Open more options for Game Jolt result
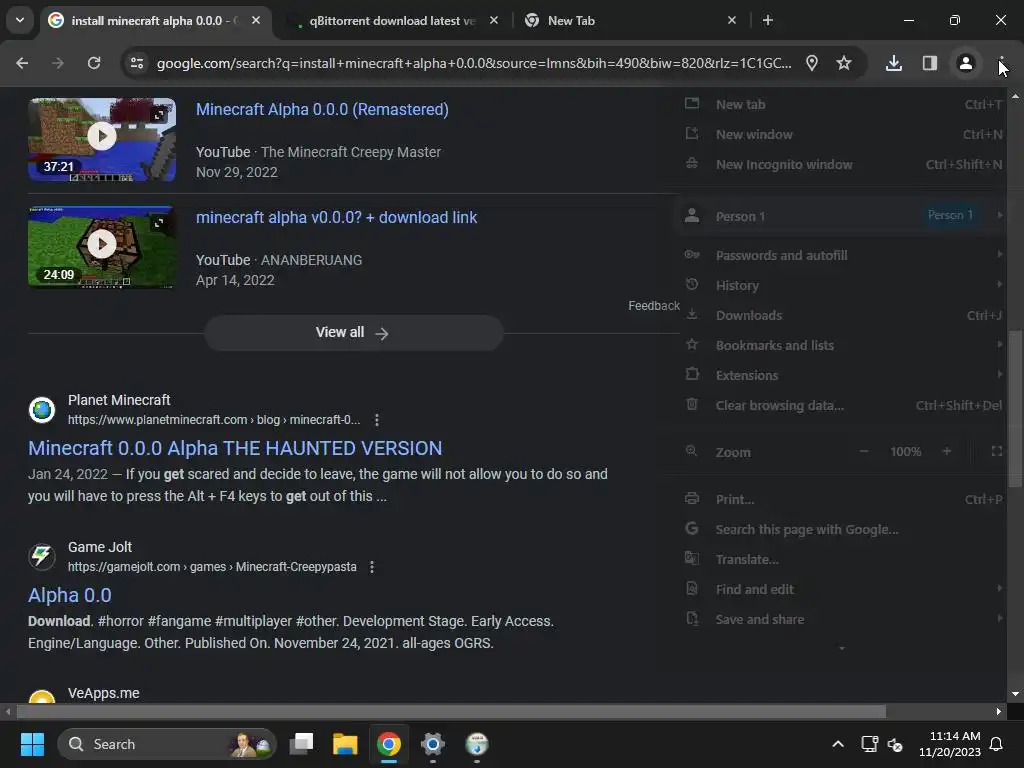The width and height of the screenshot is (1024, 768). point(372,567)
